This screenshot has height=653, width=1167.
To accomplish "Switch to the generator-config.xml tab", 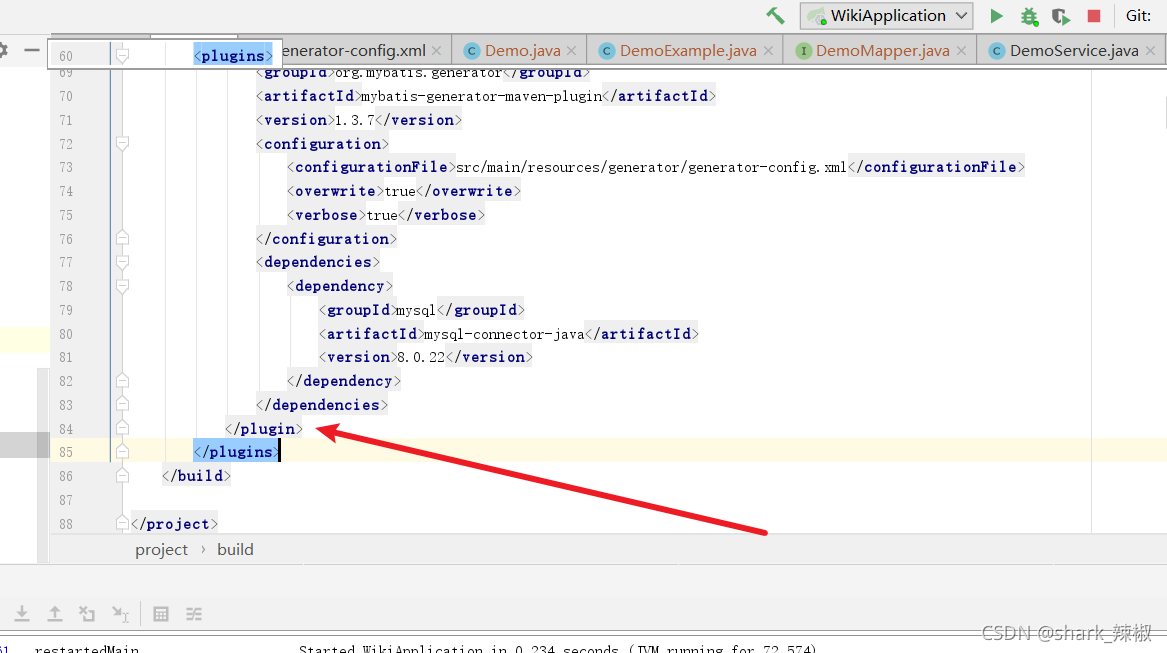I will (x=354, y=51).
